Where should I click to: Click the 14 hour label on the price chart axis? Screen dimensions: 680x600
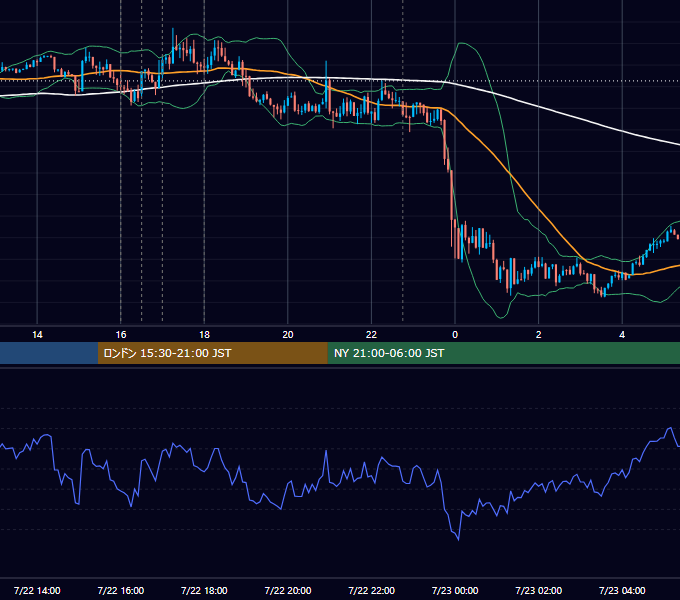[x=37, y=335]
